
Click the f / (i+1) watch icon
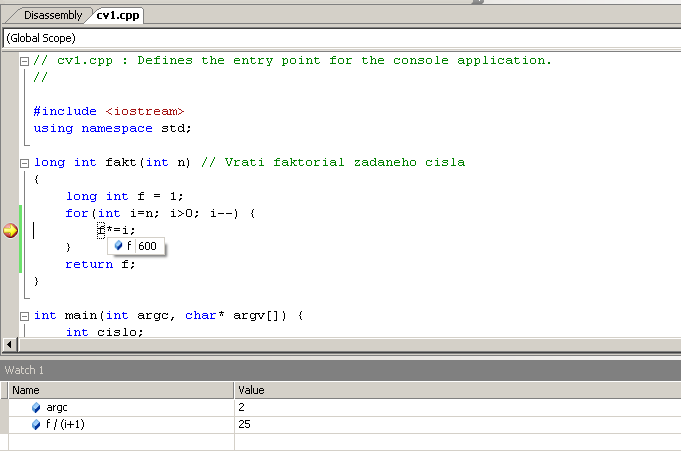click(36, 425)
